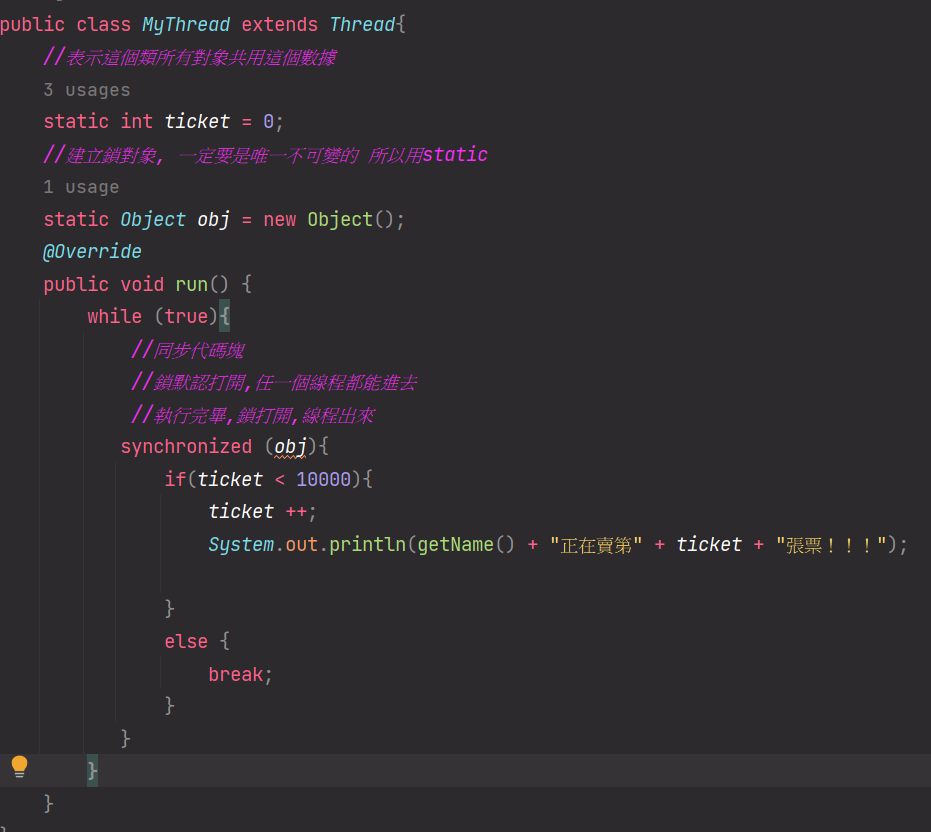Click the synchronized keyword
The image size is (931, 832).
coord(186,447)
